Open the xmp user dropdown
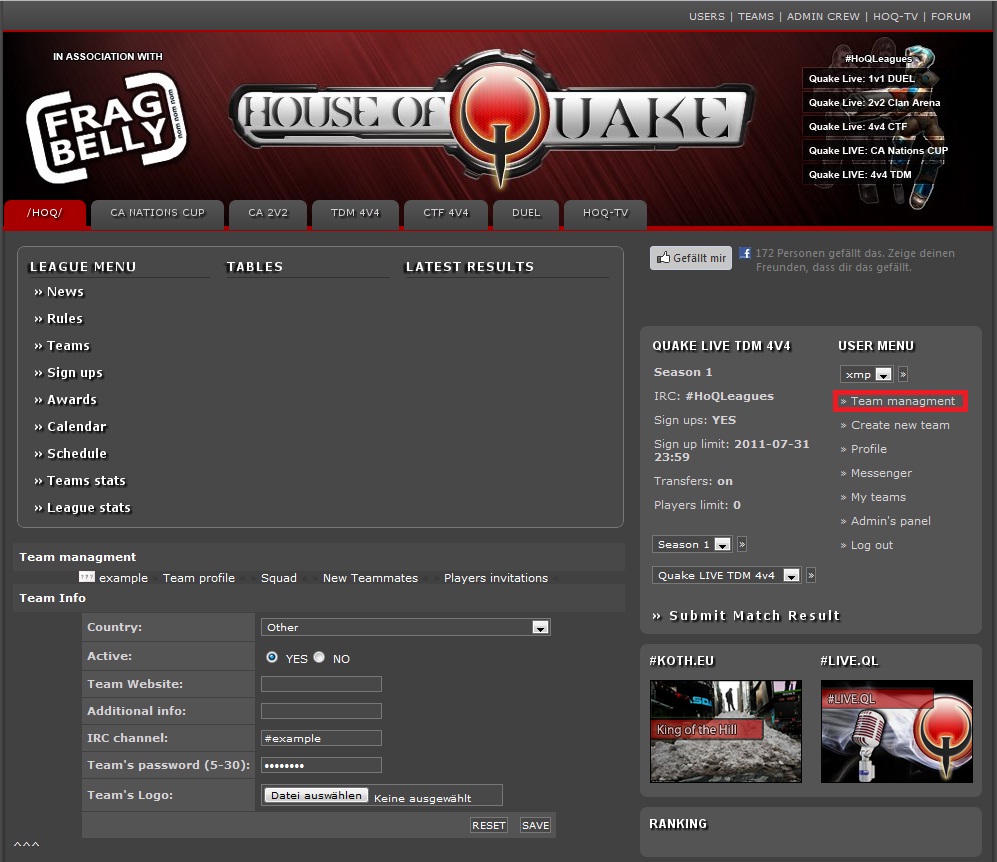 click(867, 374)
